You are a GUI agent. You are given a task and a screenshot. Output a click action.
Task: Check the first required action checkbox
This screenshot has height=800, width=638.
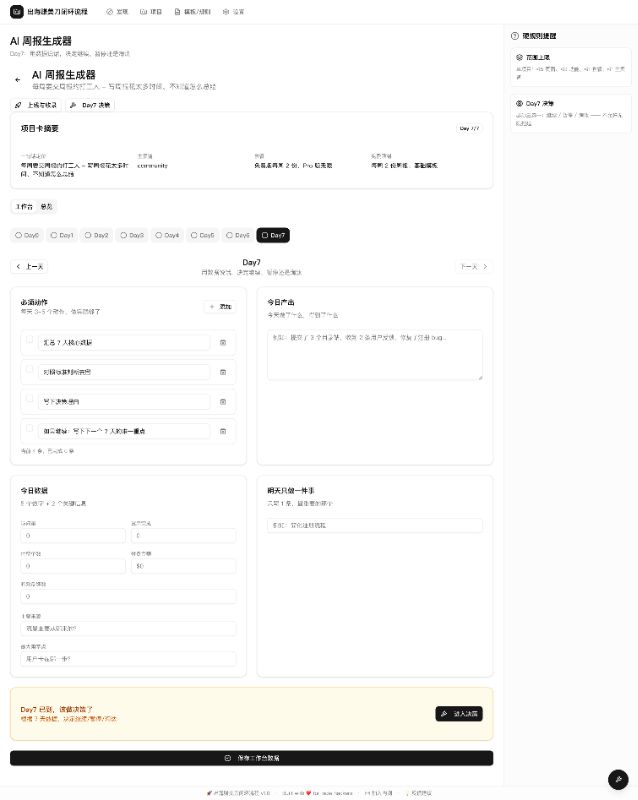coord(30,339)
